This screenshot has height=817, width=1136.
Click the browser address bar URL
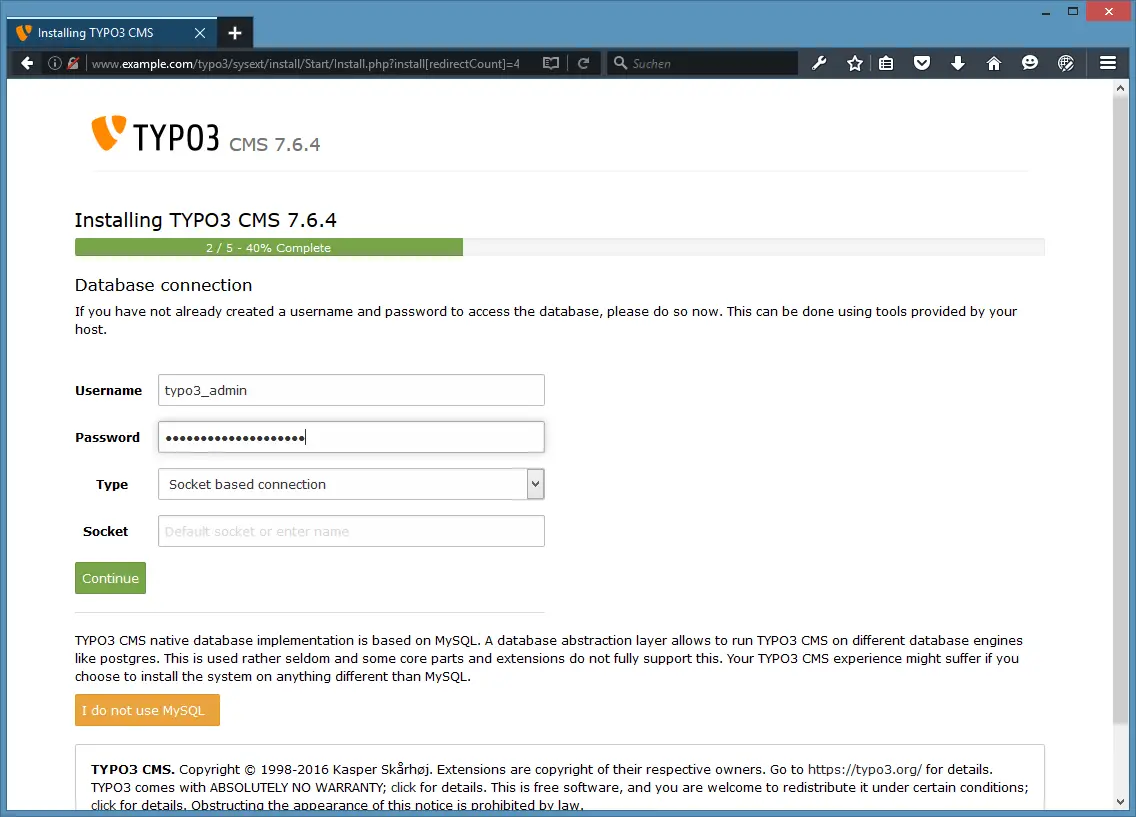pos(306,64)
